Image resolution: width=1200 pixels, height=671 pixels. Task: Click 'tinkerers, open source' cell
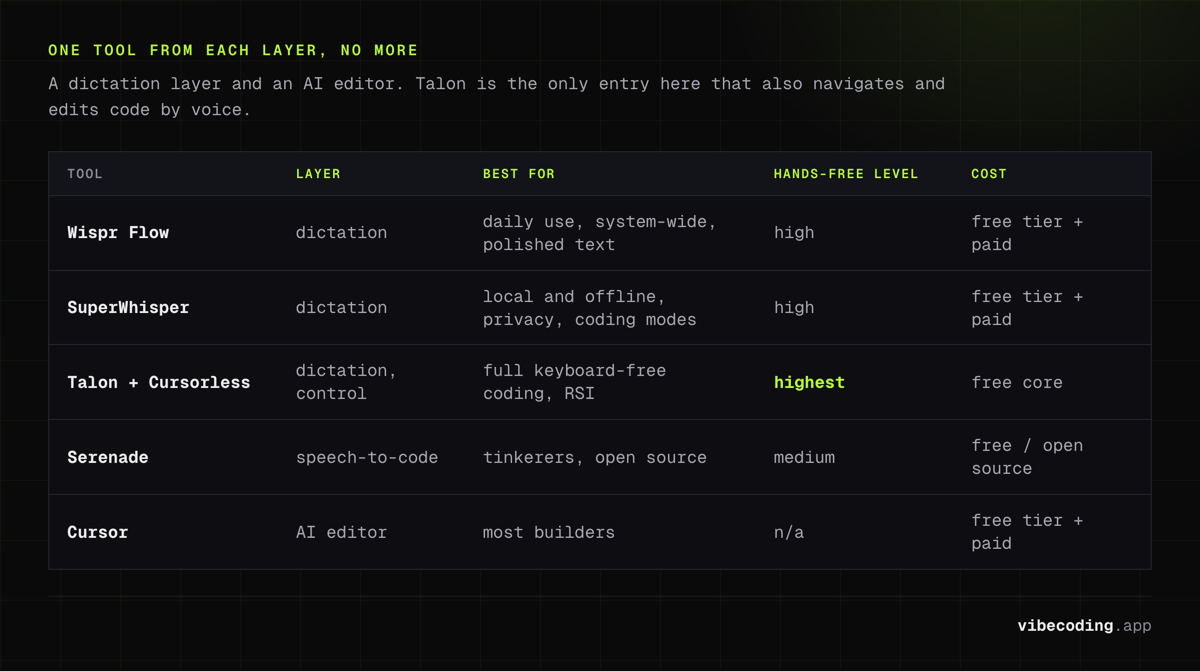point(595,458)
